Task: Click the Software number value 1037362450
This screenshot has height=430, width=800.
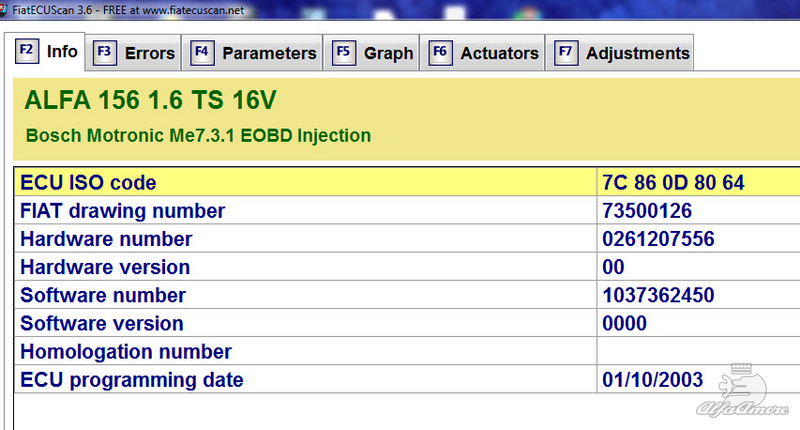Action: pos(658,295)
